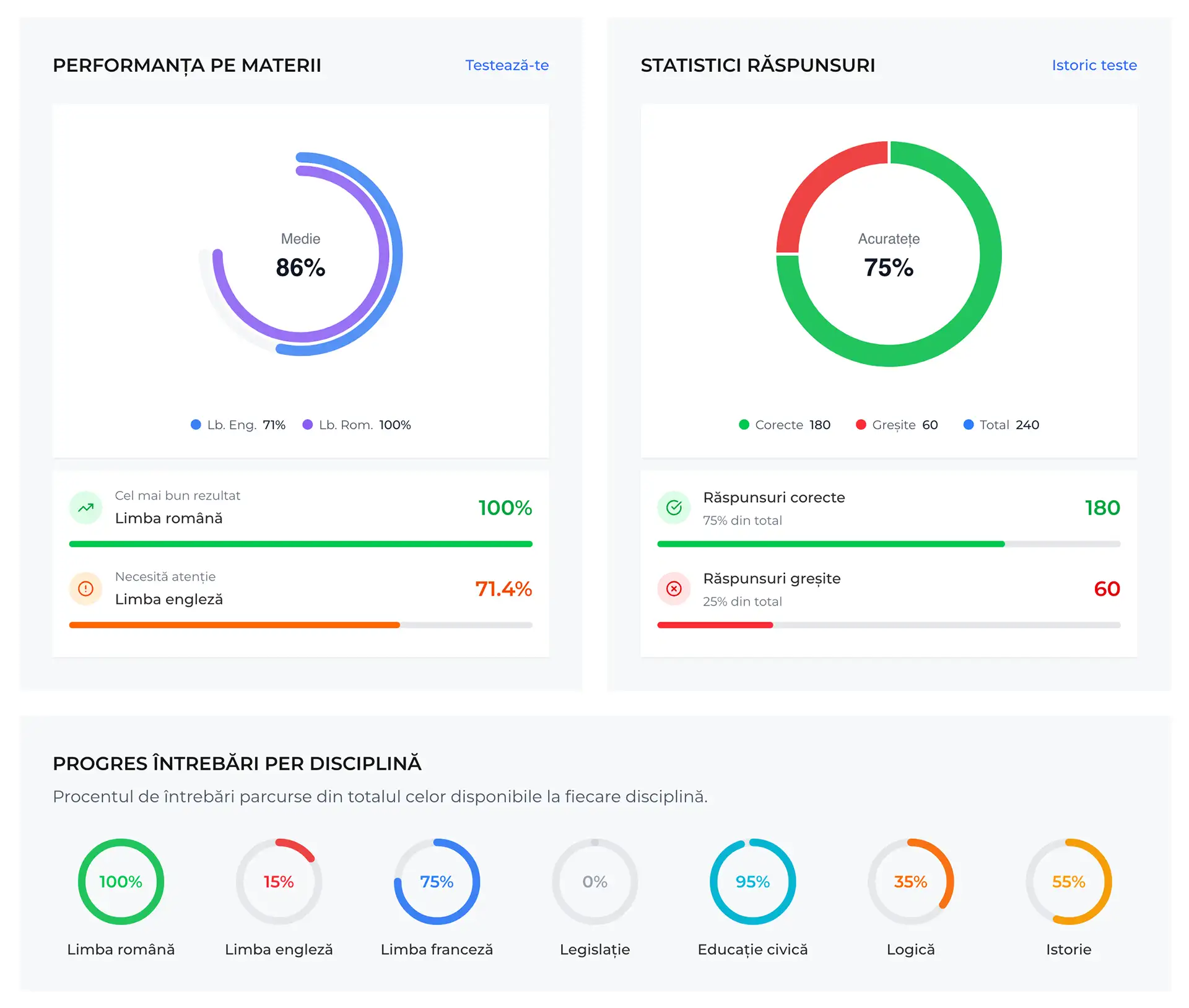1189x1008 pixels.
Task: Click the Educație civică label
Action: pyautogui.click(x=752, y=950)
